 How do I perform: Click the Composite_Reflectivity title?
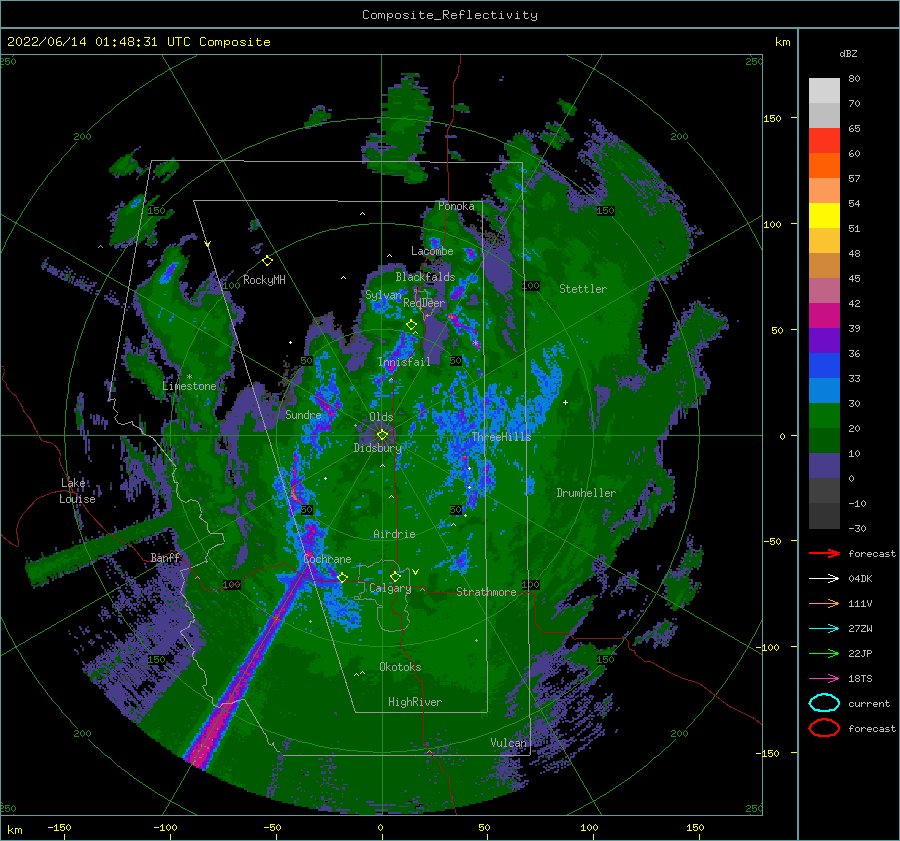[x=450, y=15]
